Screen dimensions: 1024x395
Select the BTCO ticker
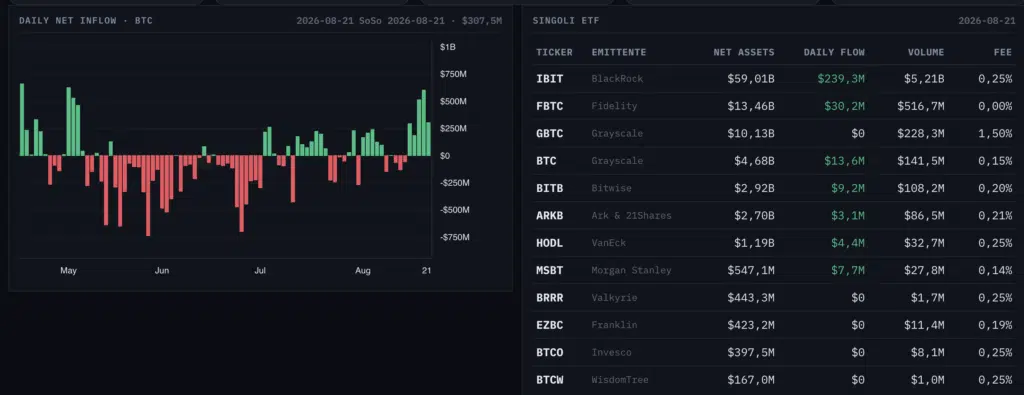(550, 353)
